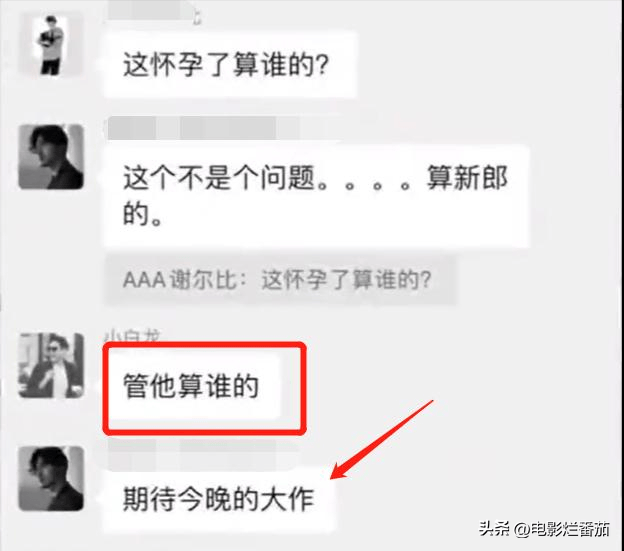Tap the name AAA谢尔比 in the quoted reply

[181, 280]
